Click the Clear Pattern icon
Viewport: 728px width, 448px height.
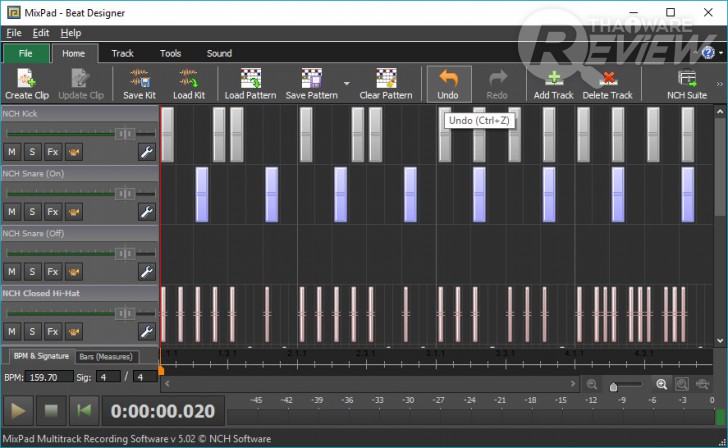click(386, 78)
